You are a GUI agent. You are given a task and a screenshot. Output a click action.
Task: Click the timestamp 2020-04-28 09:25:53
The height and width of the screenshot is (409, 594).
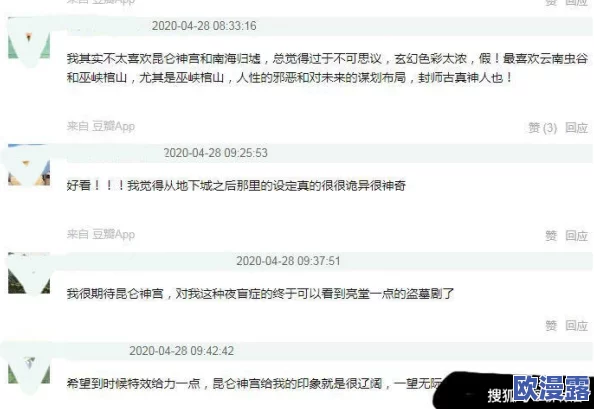216,153
